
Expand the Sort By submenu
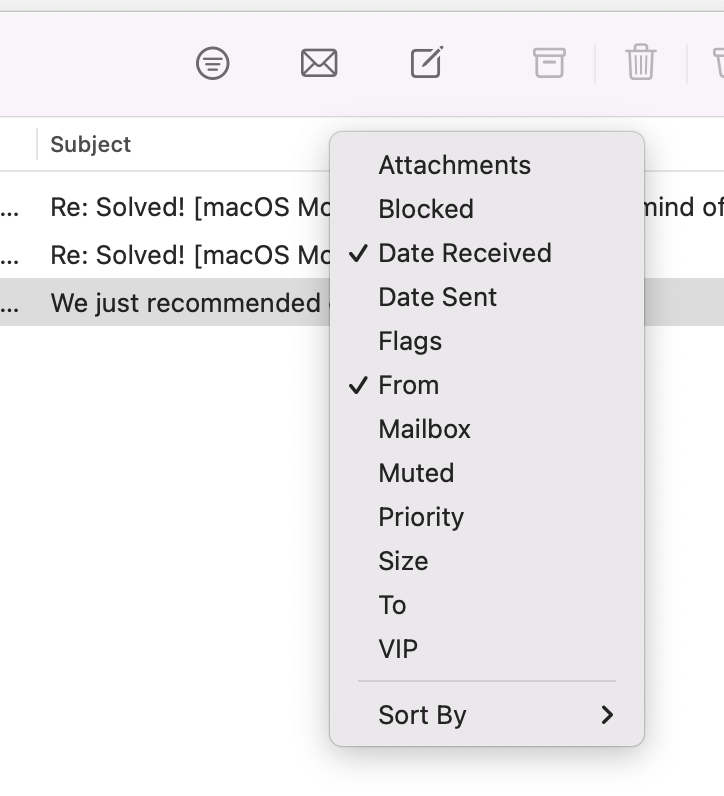click(x=486, y=715)
